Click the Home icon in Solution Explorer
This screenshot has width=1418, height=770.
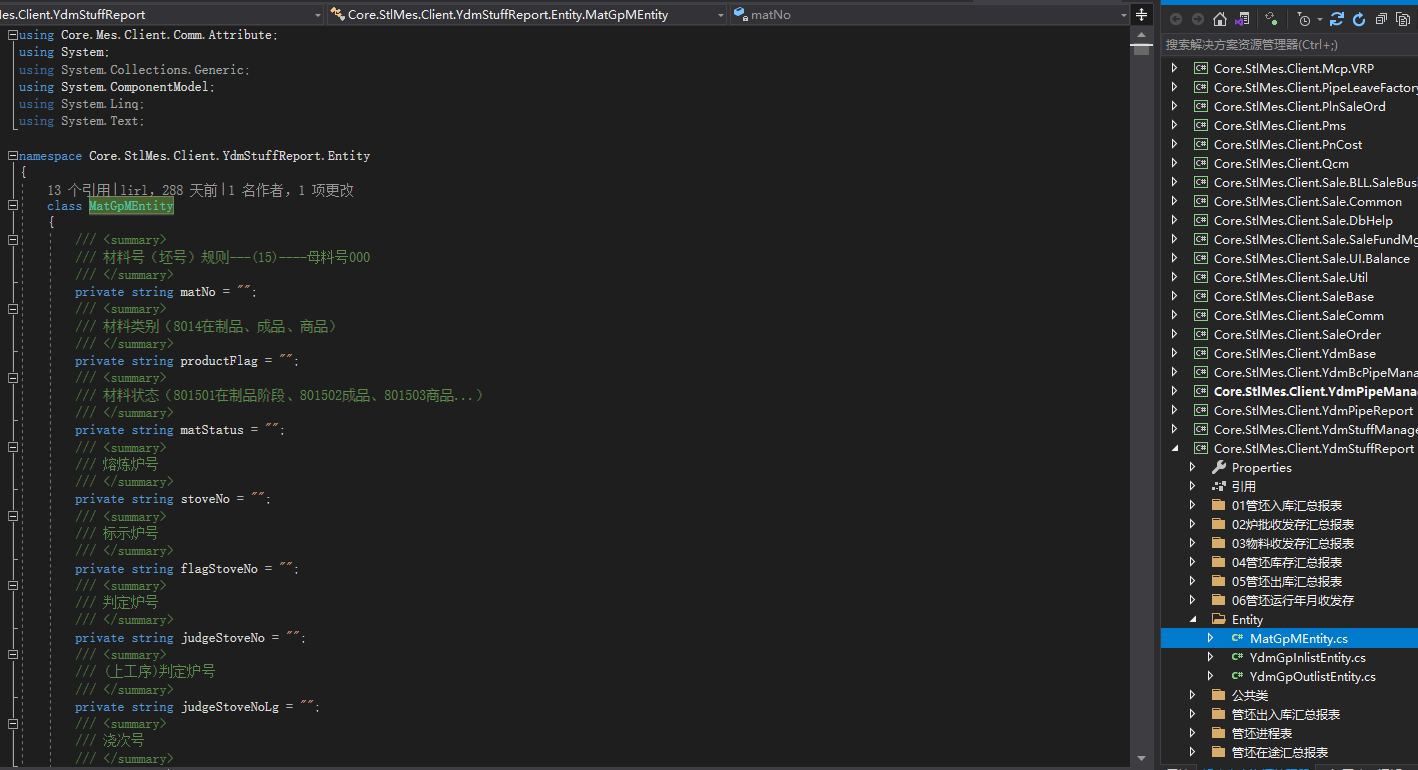[x=1219, y=19]
